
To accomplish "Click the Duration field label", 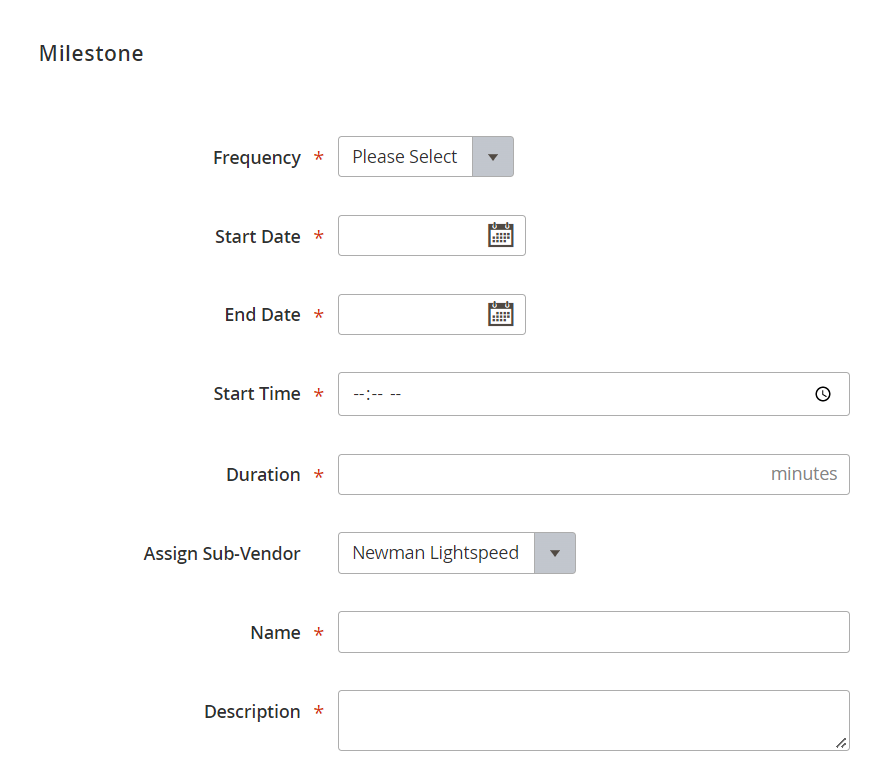I will click(x=263, y=475).
